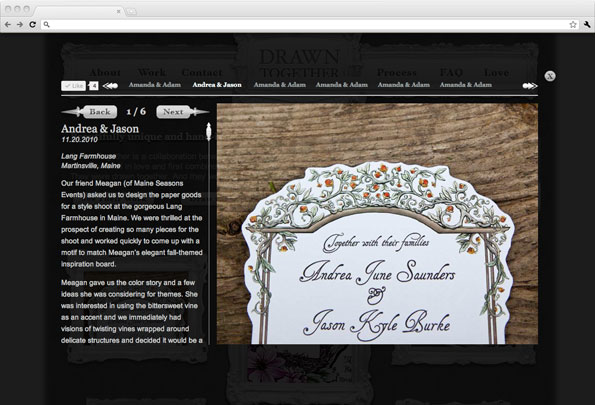Close the lightbox with the round X button
Image resolution: width=595 pixels, height=405 pixels.
pos(550,76)
